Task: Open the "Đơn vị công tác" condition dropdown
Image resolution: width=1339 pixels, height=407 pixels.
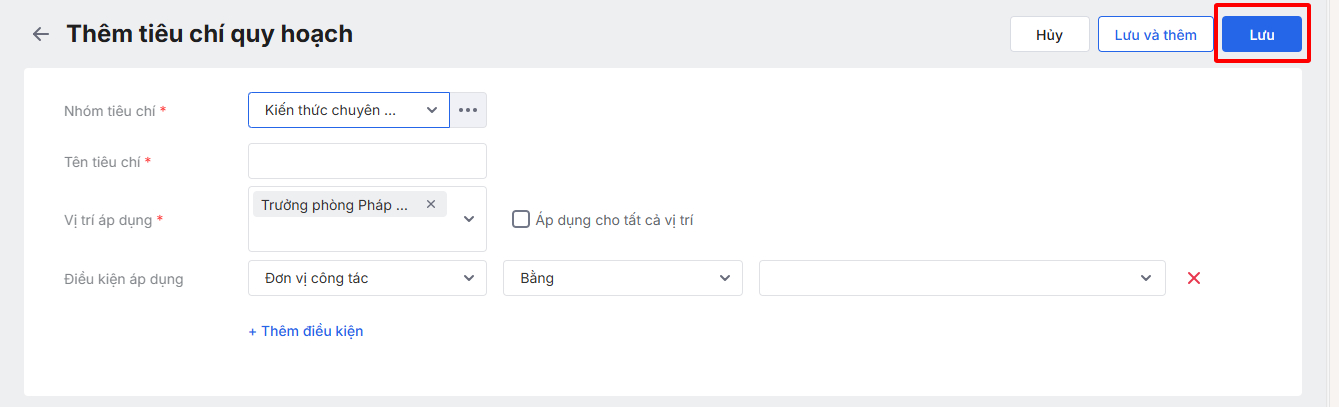Action: click(x=367, y=278)
